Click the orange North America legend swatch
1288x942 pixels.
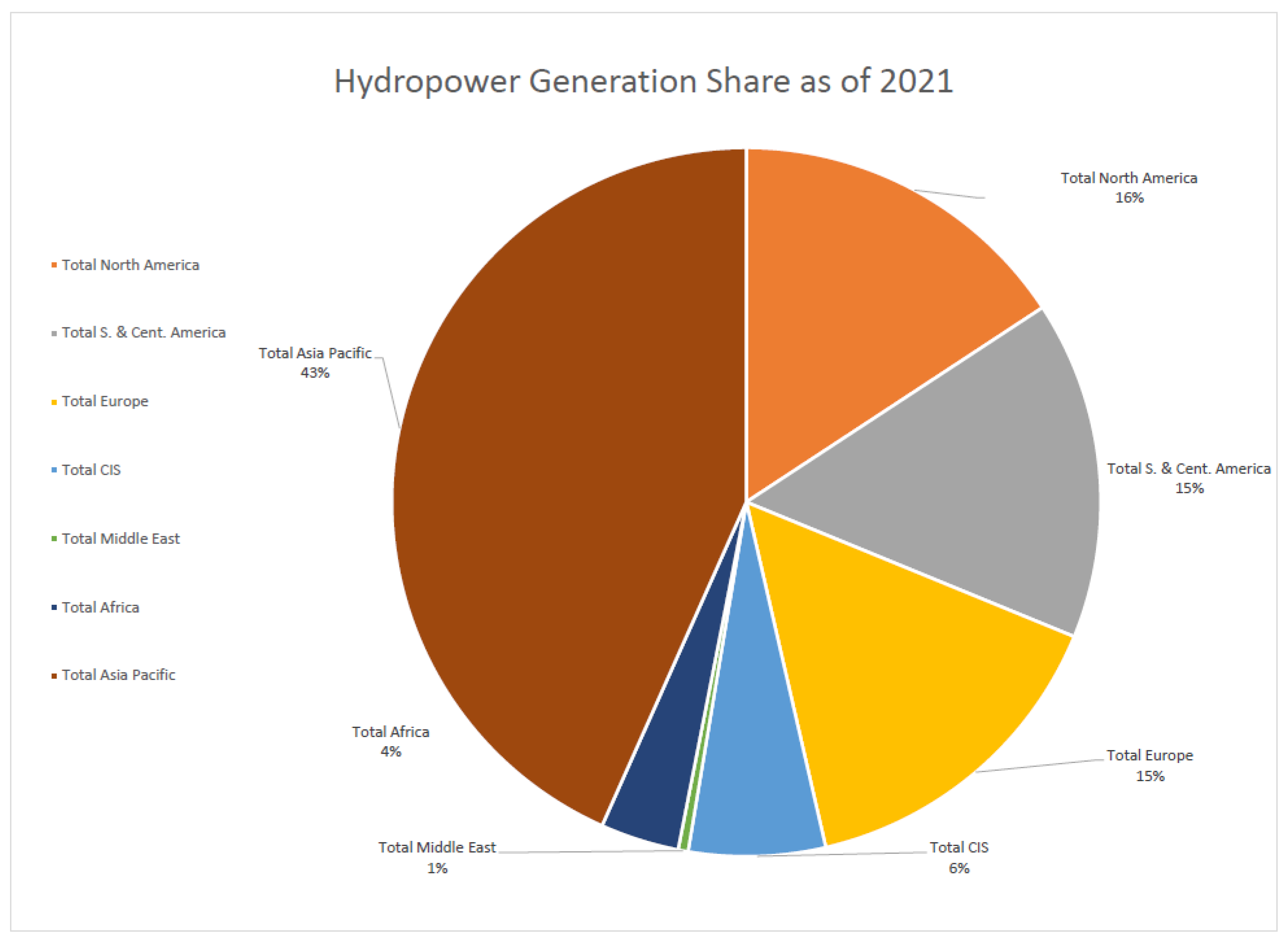pos(54,265)
